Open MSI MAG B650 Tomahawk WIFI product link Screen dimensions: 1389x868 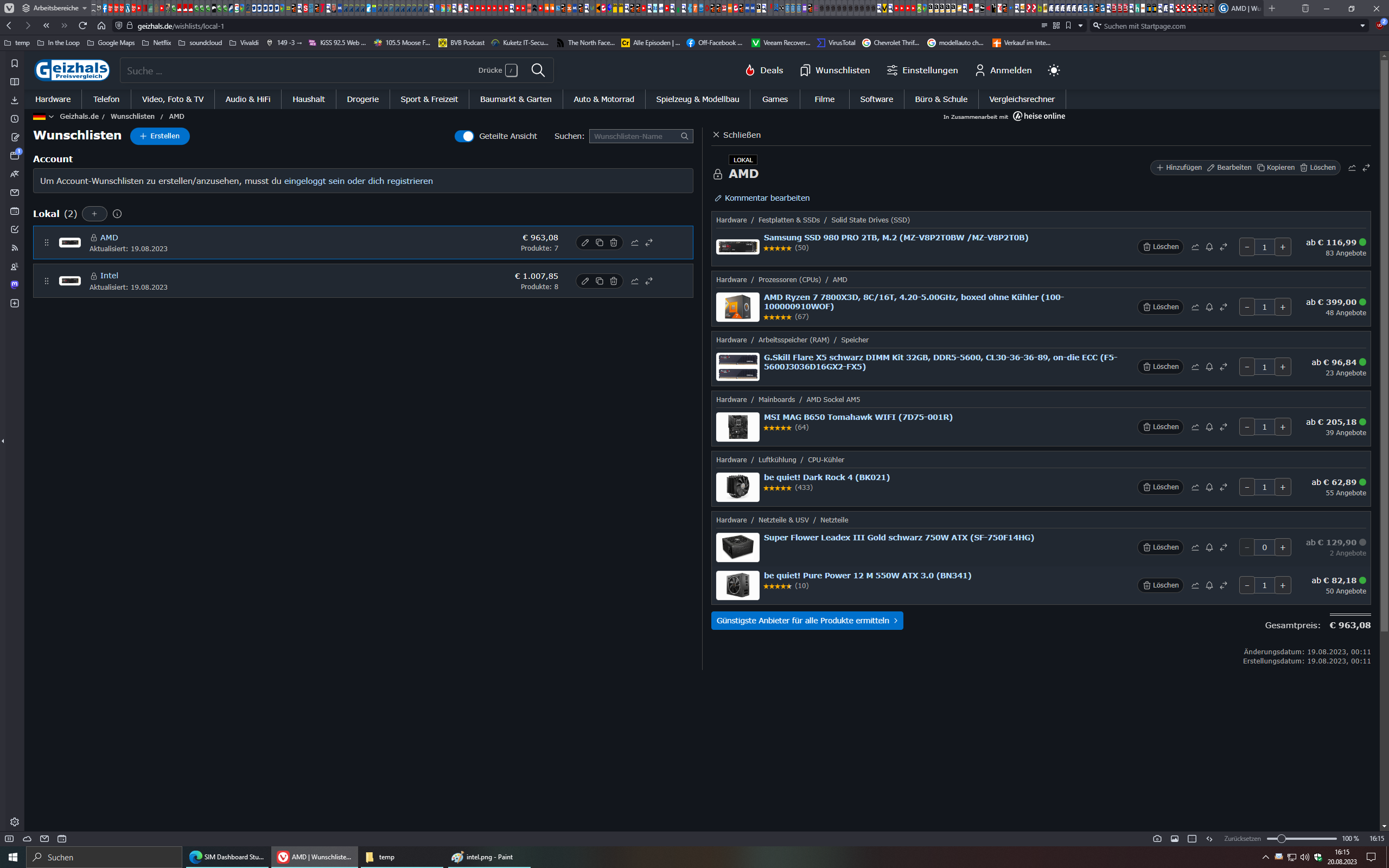click(x=857, y=417)
